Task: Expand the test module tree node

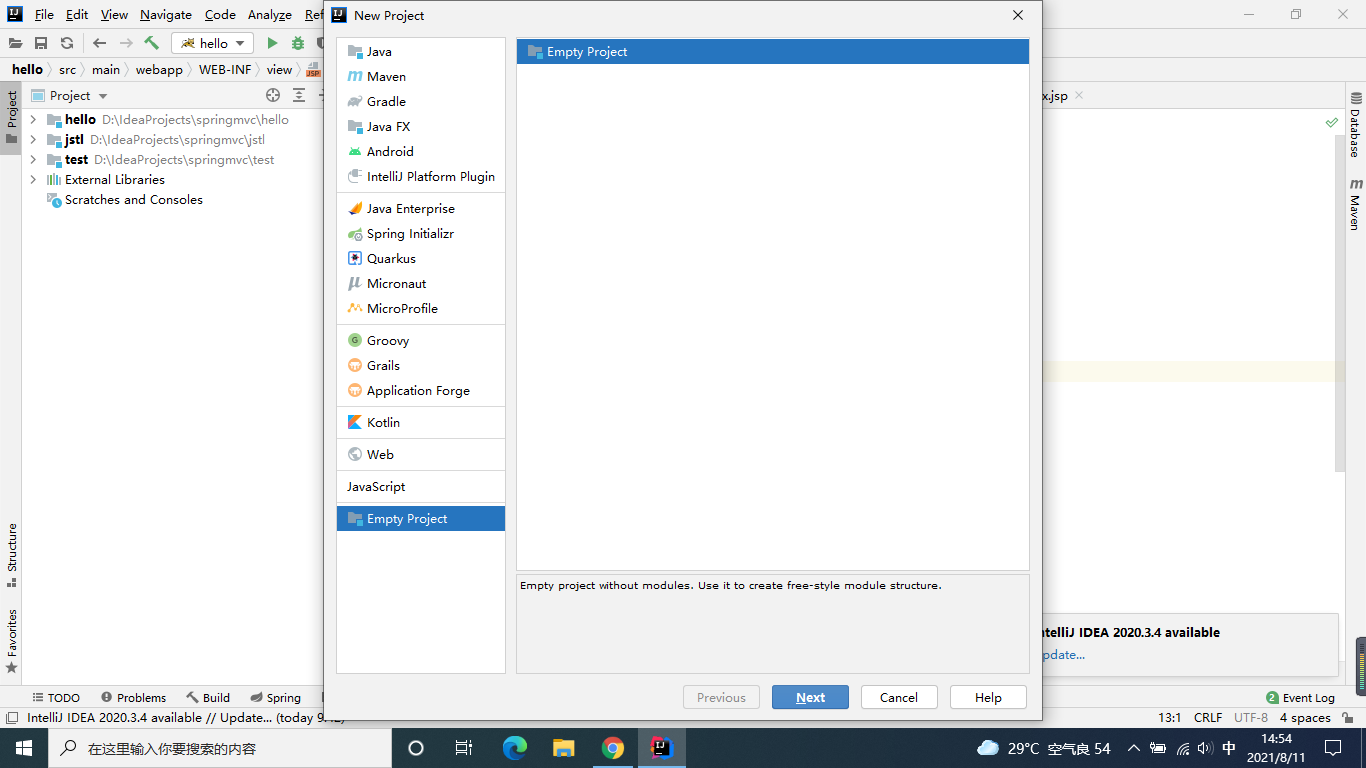Action: pos(33,160)
